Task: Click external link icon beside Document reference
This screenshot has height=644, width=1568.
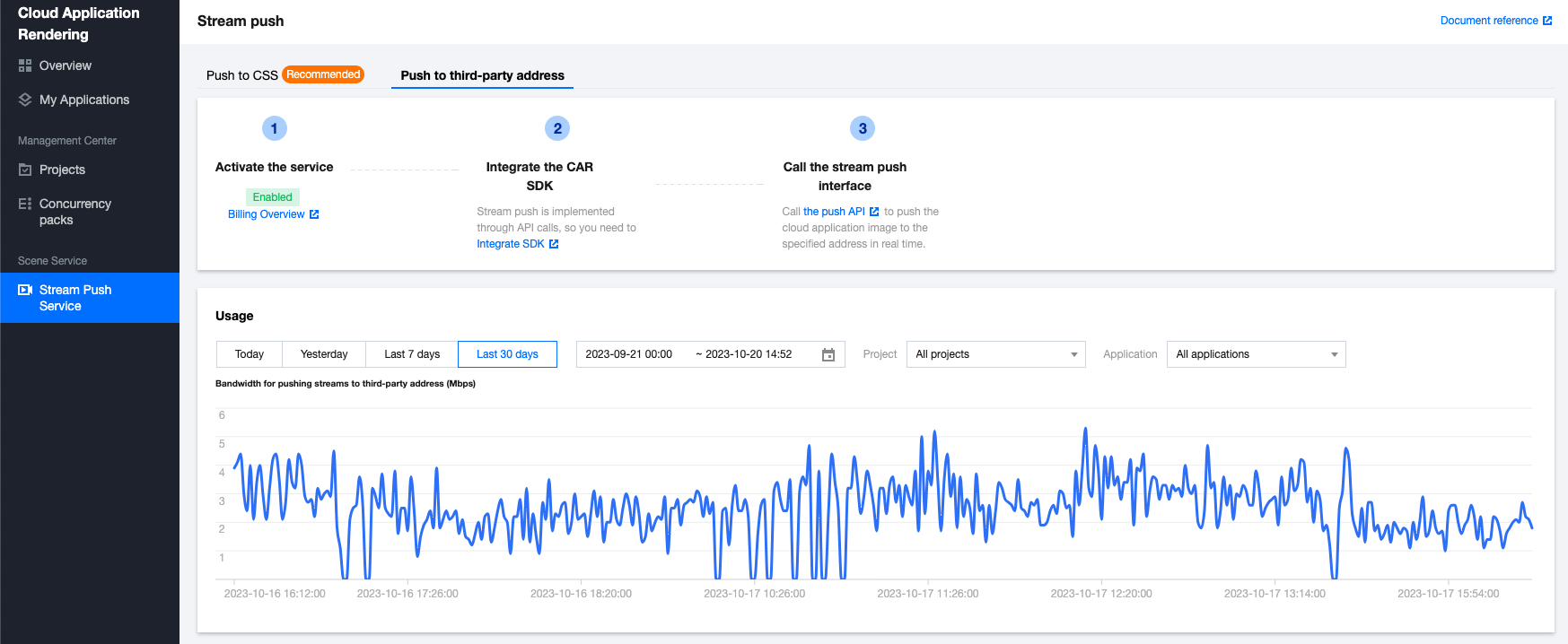Action: [x=1546, y=21]
